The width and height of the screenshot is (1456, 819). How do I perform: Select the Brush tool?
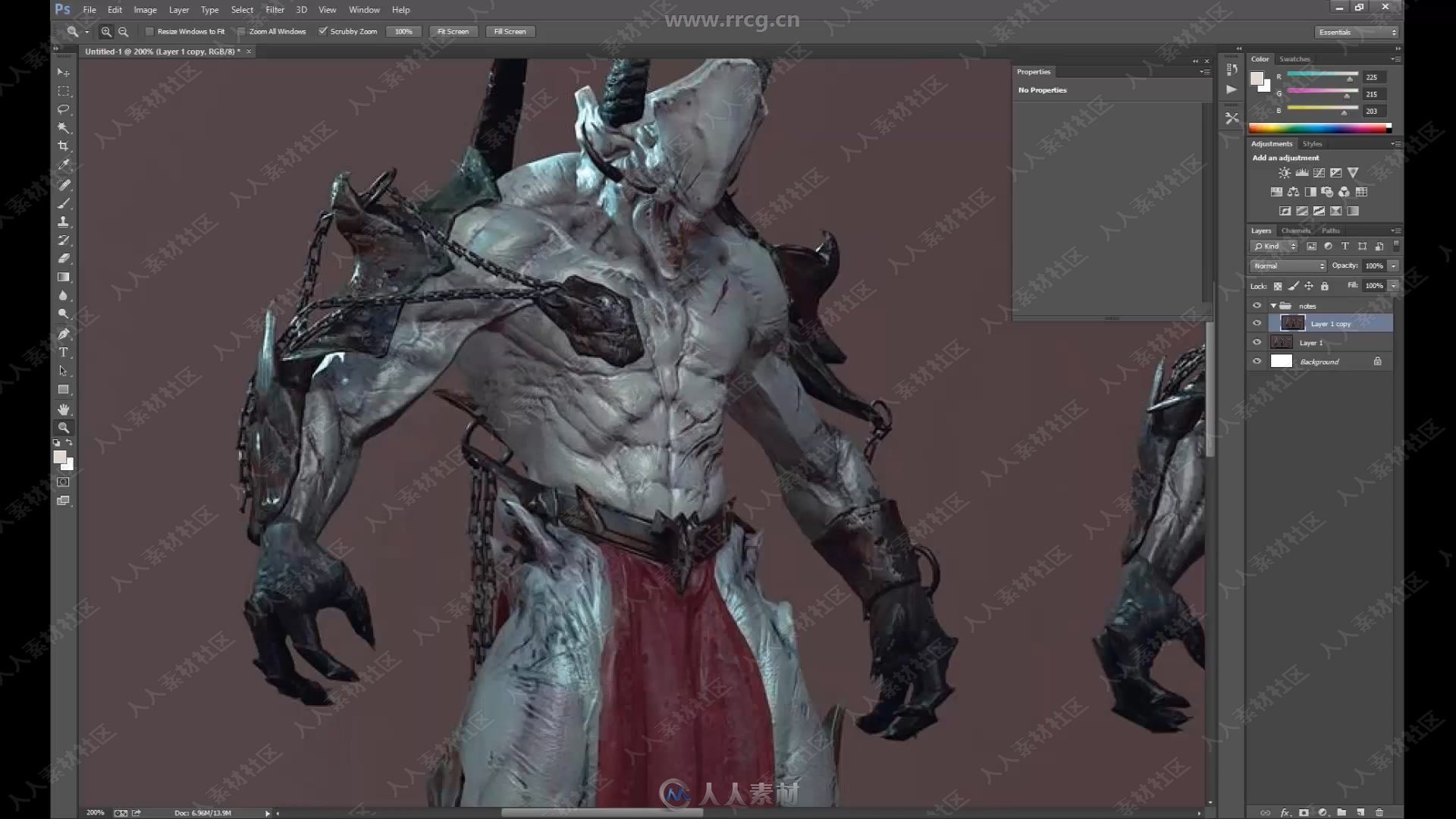tap(64, 203)
